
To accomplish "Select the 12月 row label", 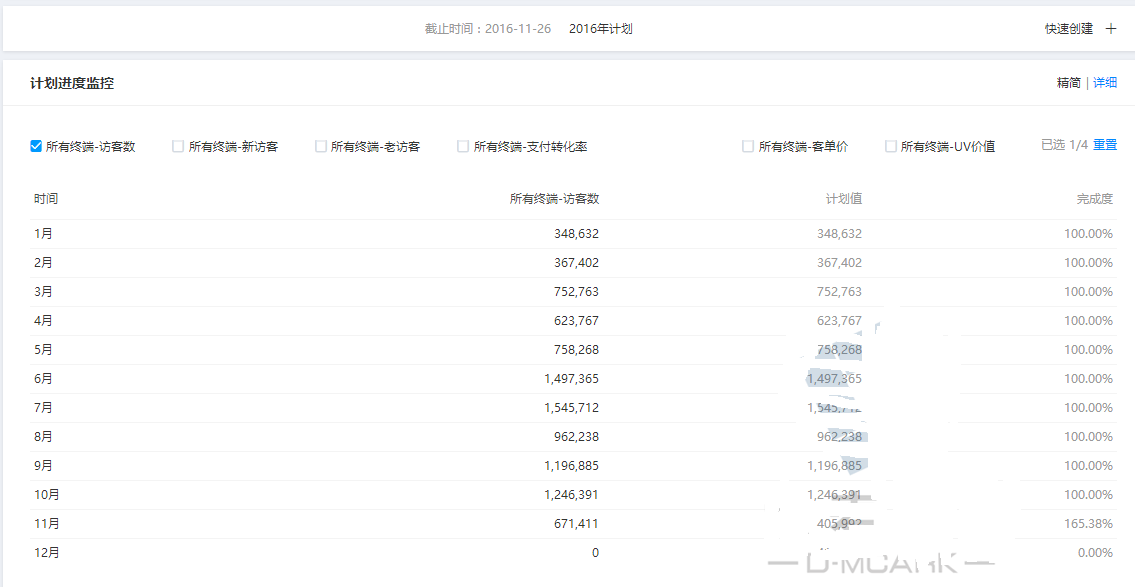I will coord(47,553).
